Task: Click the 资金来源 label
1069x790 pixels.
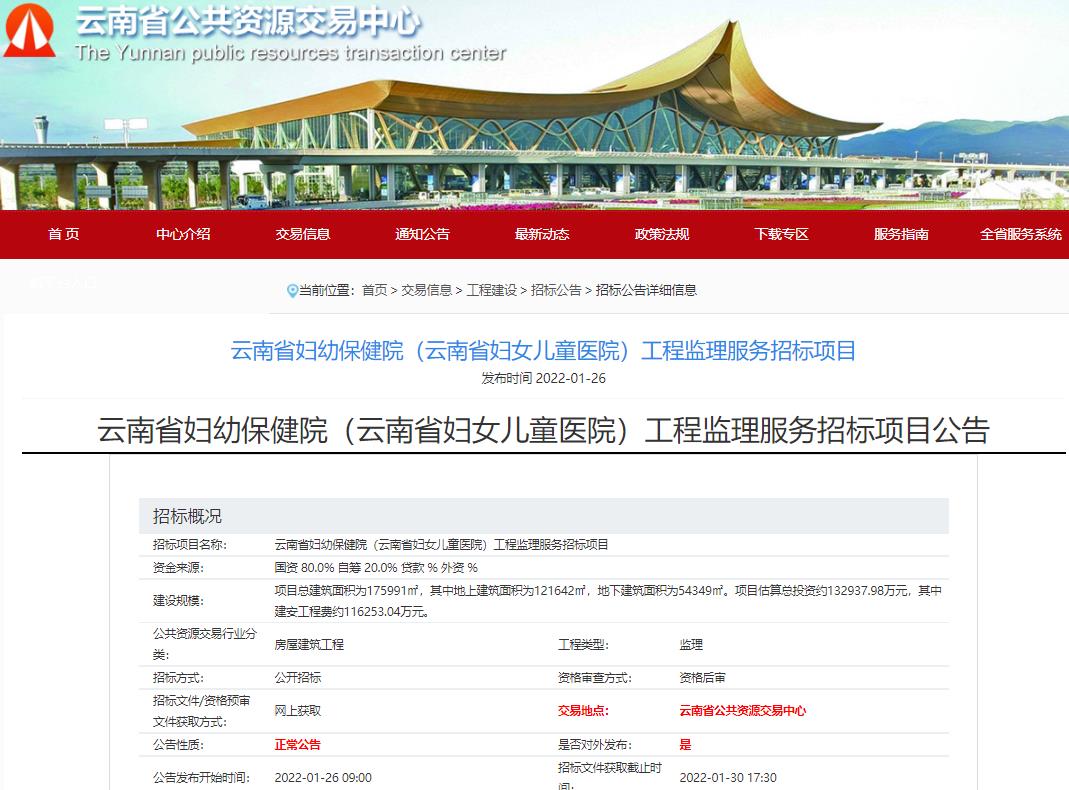Action: click(178, 568)
